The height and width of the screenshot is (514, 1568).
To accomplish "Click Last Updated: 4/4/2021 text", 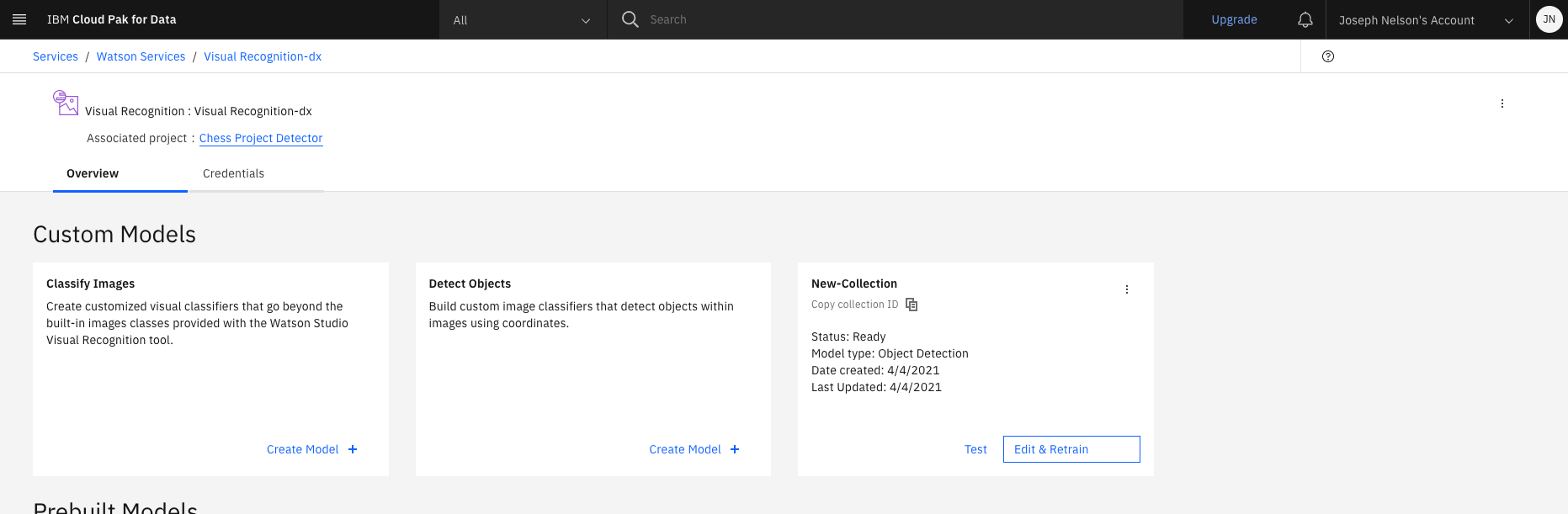I will (x=876, y=387).
